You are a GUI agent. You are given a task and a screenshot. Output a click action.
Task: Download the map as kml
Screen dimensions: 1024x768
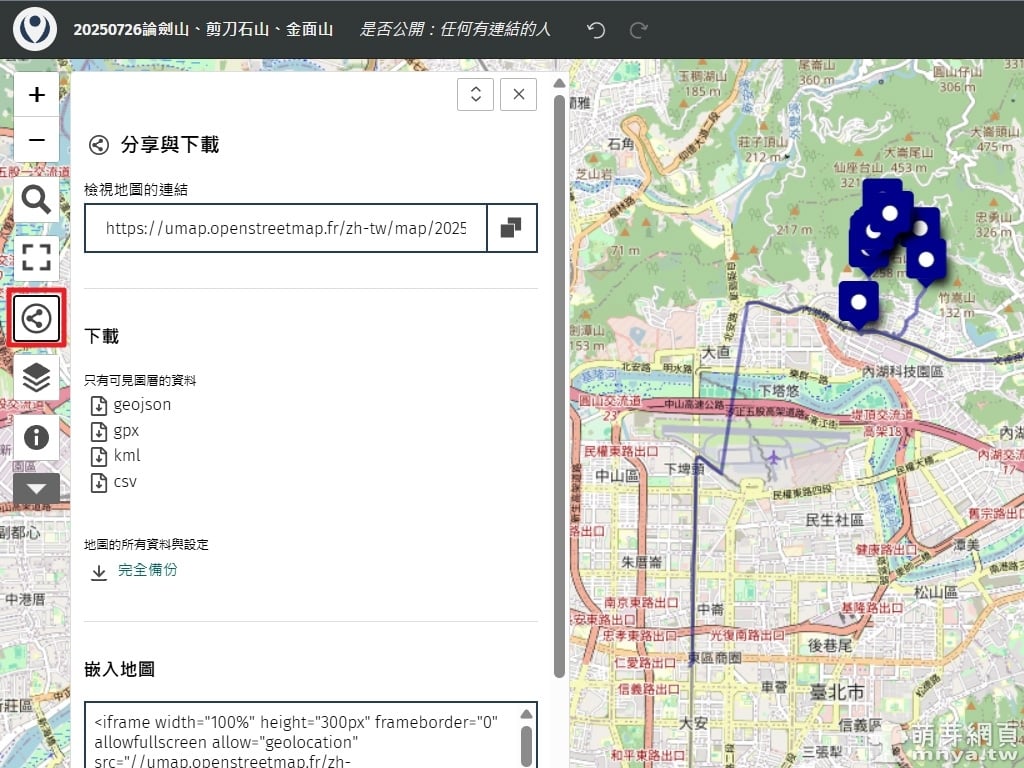pos(126,456)
